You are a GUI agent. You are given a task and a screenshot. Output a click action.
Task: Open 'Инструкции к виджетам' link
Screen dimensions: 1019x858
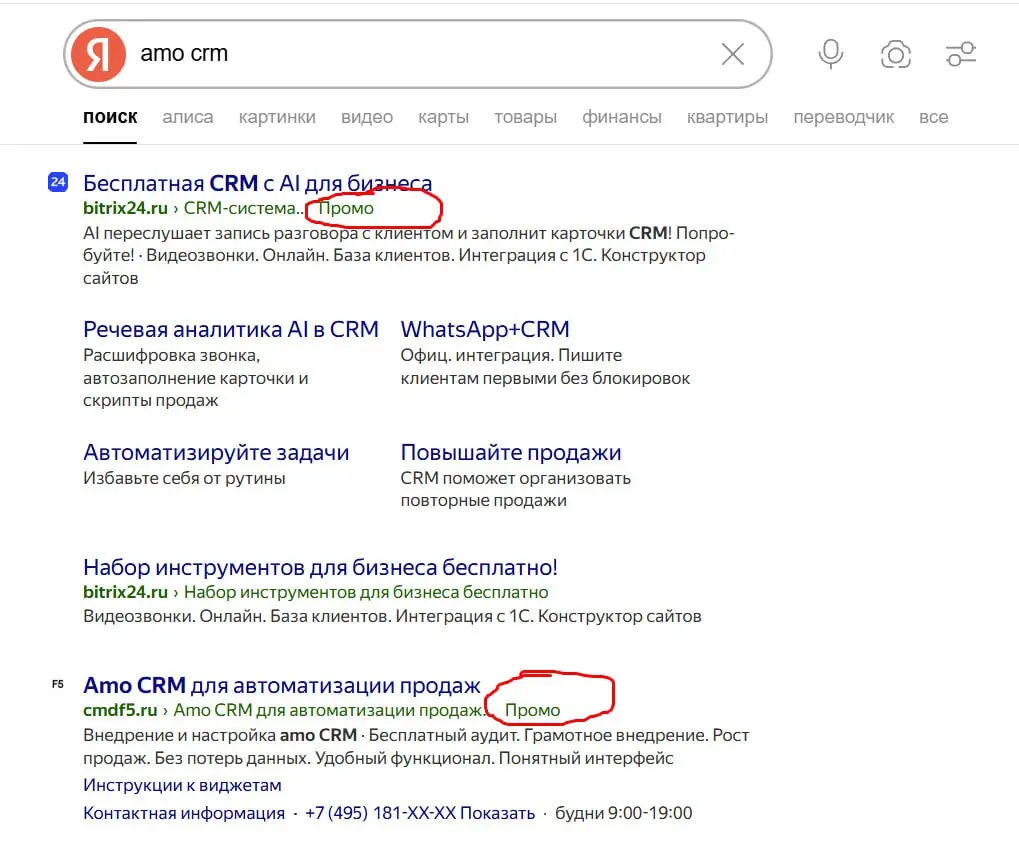[182, 785]
